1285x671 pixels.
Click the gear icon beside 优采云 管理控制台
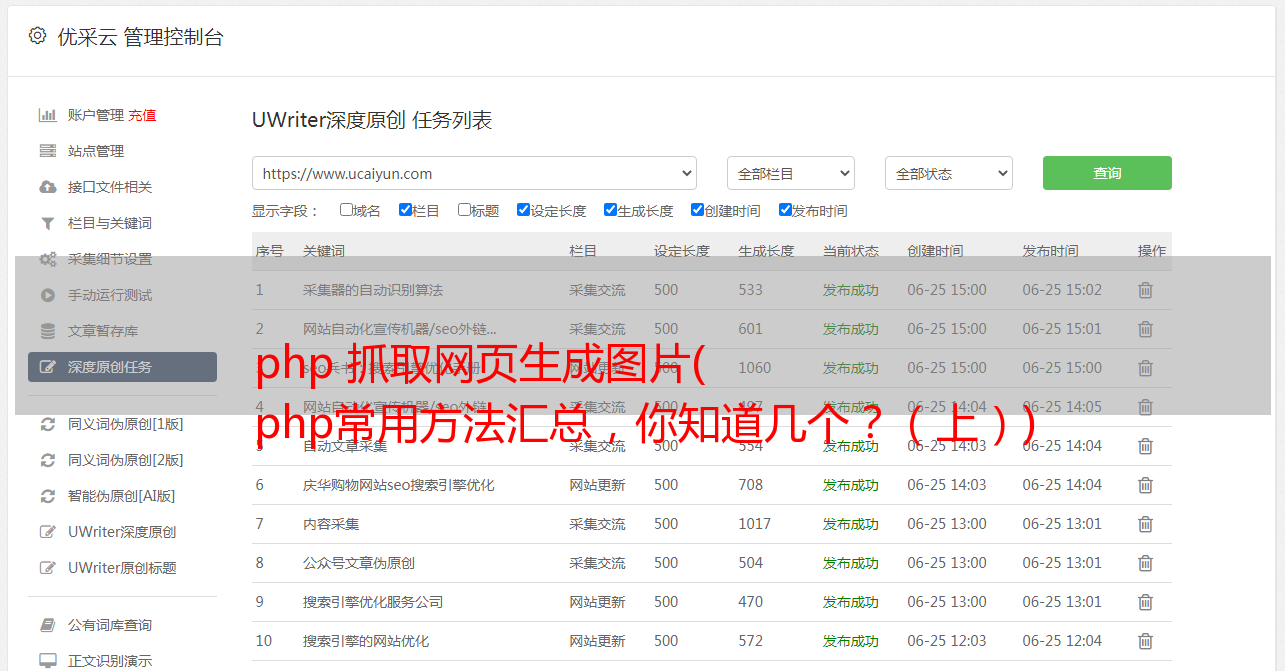pyautogui.click(x=37, y=36)
